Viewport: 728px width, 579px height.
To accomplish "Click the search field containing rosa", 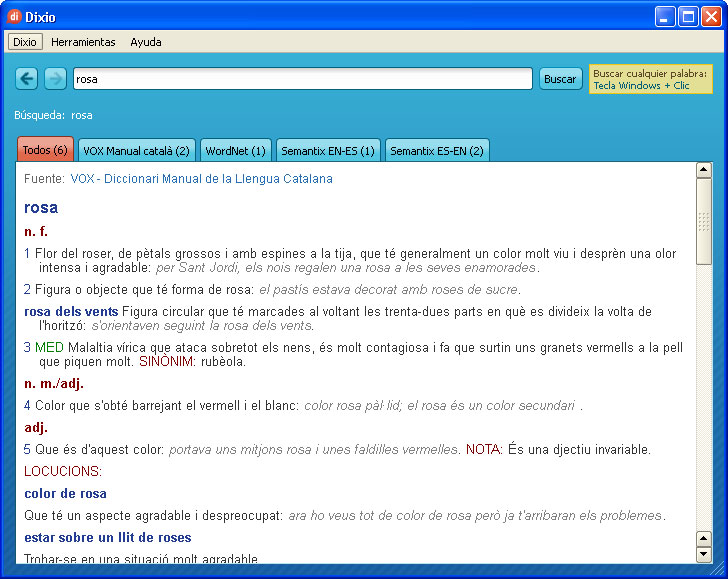I will (303, 79).
